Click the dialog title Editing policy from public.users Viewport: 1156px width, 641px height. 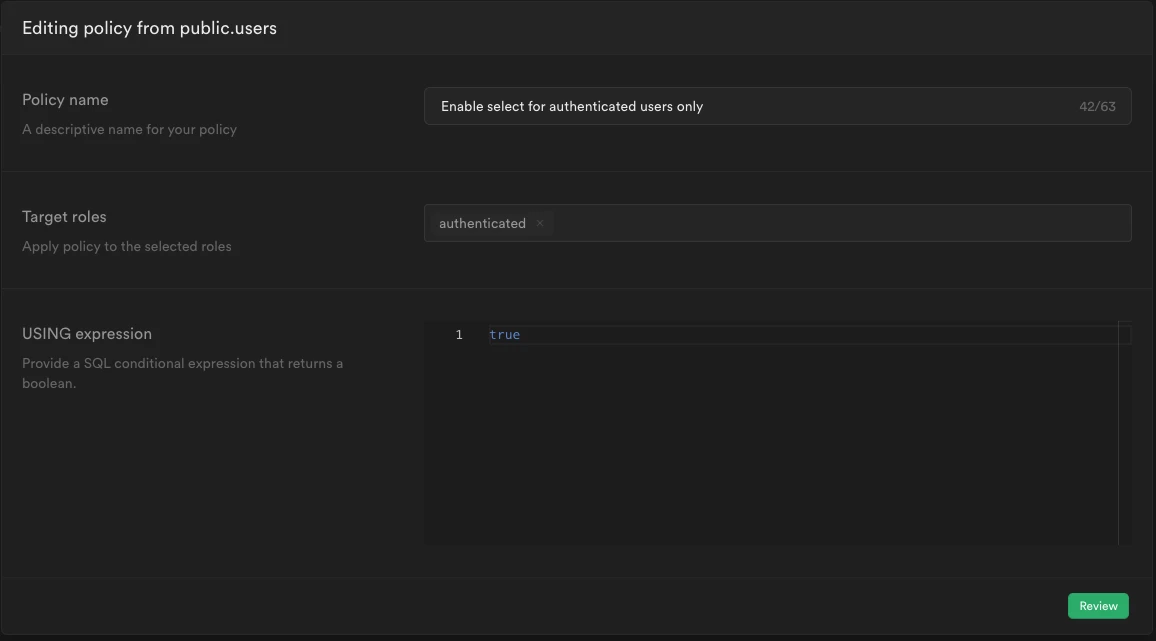coord(148,27)
